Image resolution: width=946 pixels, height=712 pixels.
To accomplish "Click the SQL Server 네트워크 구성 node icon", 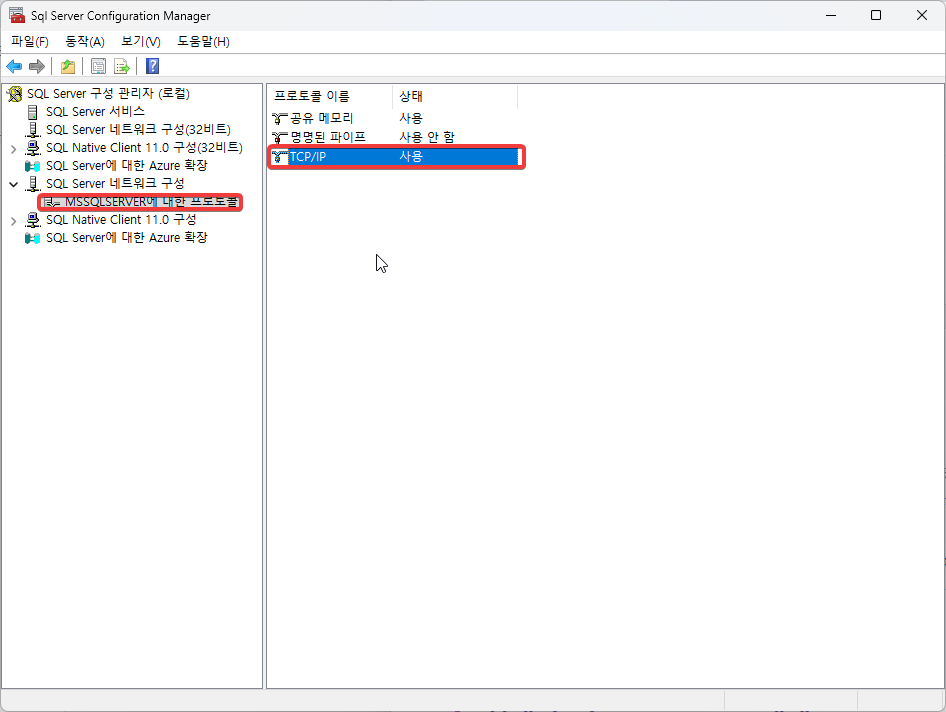I will pos(33,183).
